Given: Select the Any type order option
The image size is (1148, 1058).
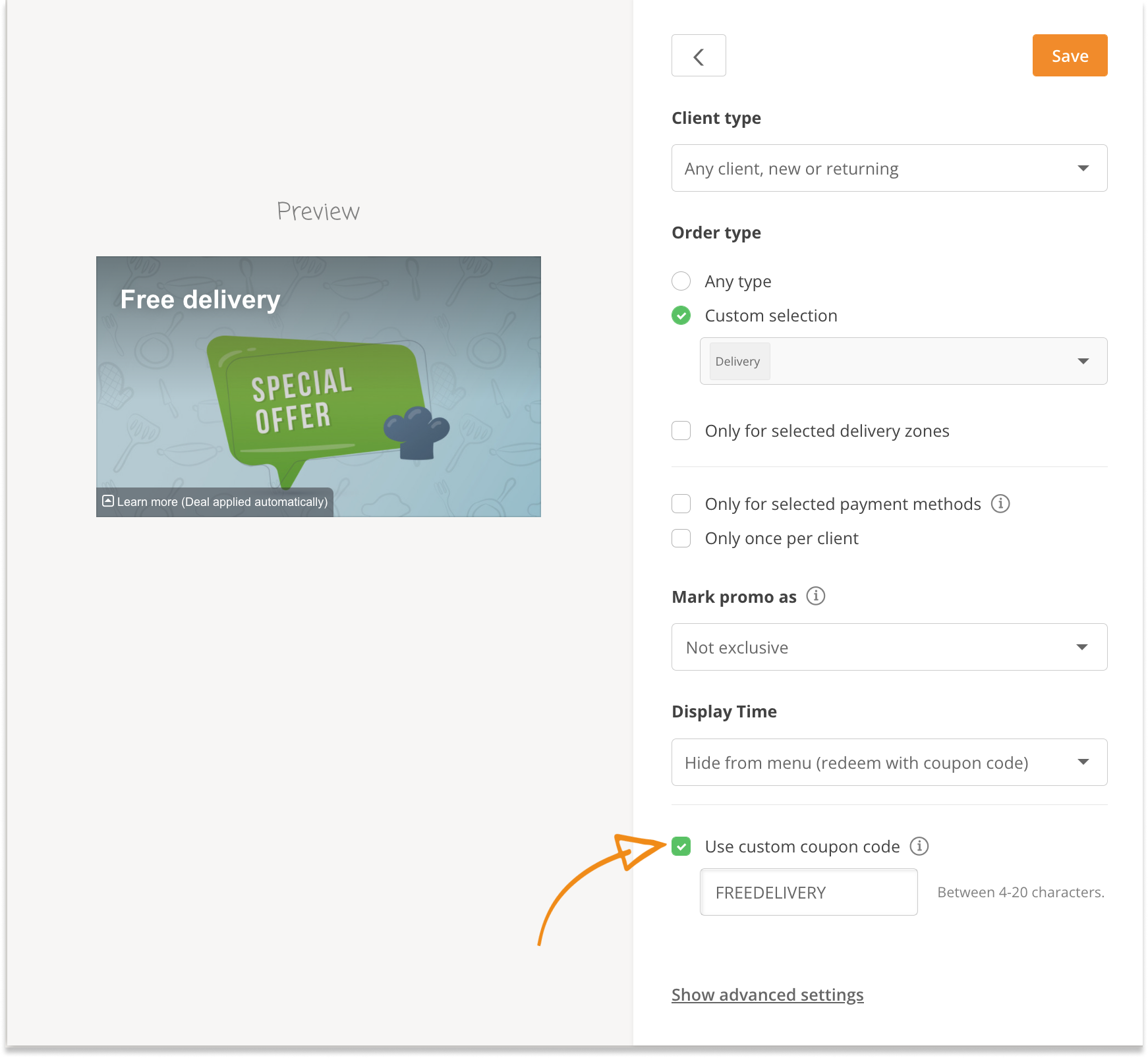Looking at the screenshot, I should (681, 281).
